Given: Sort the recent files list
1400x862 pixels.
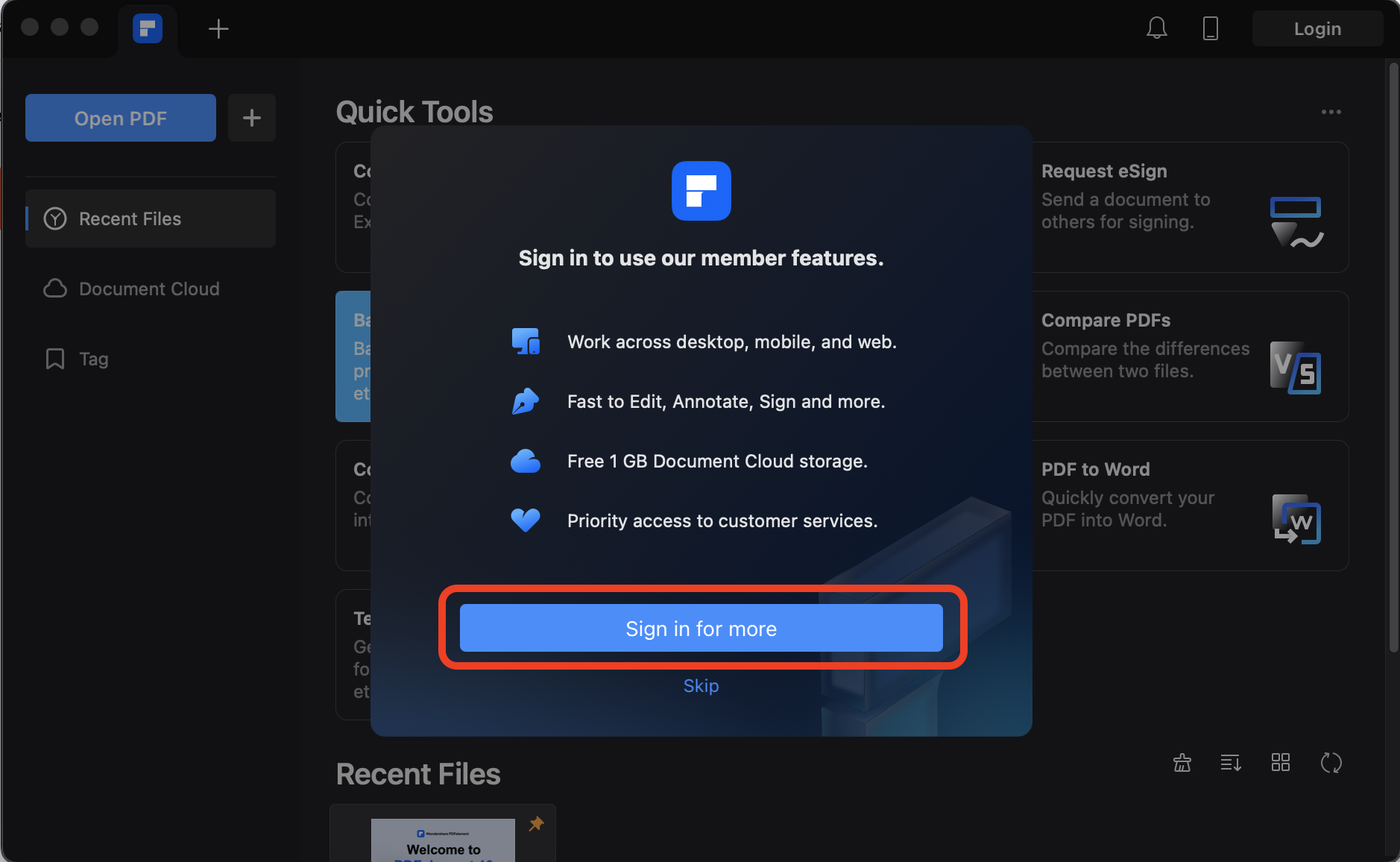Looking at the screenshot, I should pos(1231,762).
